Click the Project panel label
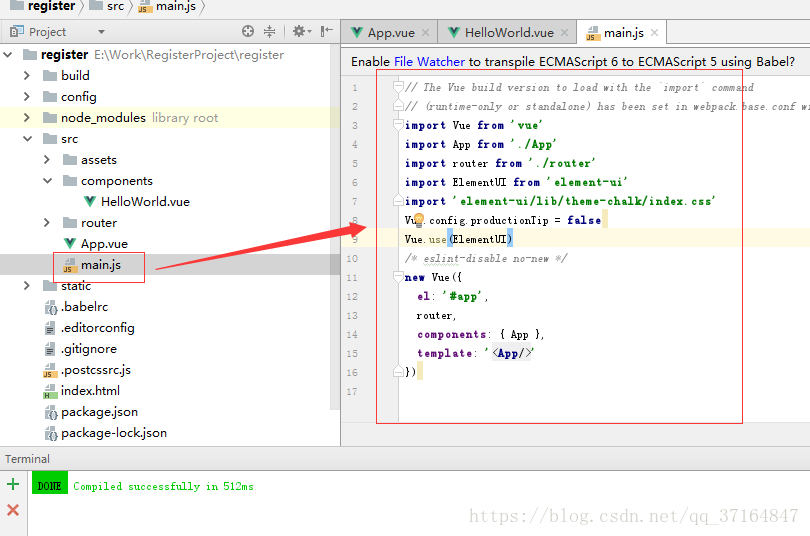The height and width of the screenshot is (536, 810). (x=47, y=32)
